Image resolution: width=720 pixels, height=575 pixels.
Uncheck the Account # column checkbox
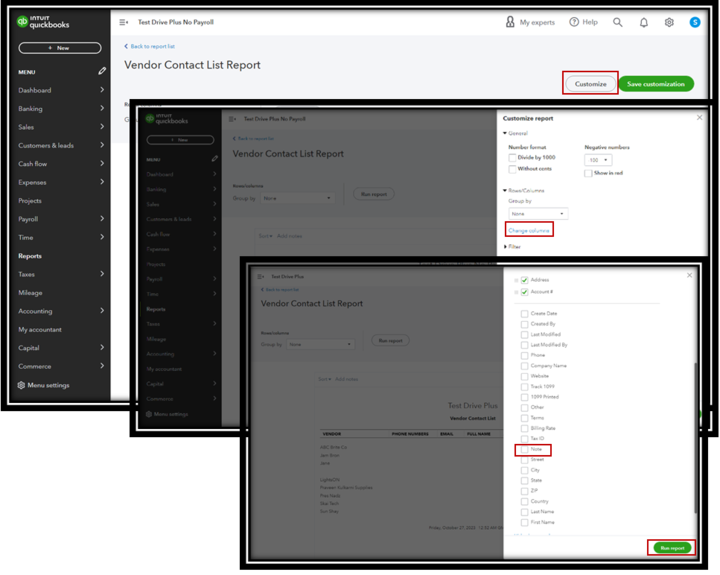[524, 292]
